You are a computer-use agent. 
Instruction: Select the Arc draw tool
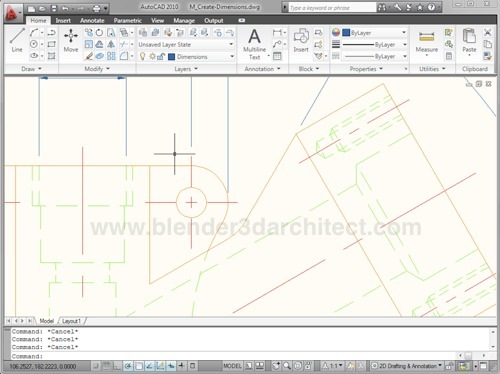click(x=34, y=32)
